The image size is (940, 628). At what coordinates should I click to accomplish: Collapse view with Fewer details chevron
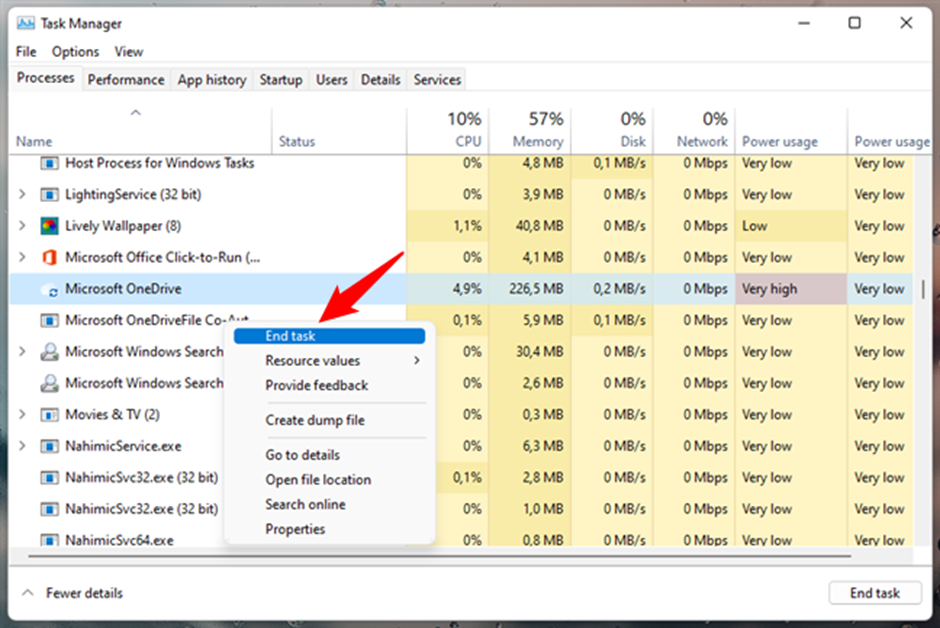[x=27, y=593]
